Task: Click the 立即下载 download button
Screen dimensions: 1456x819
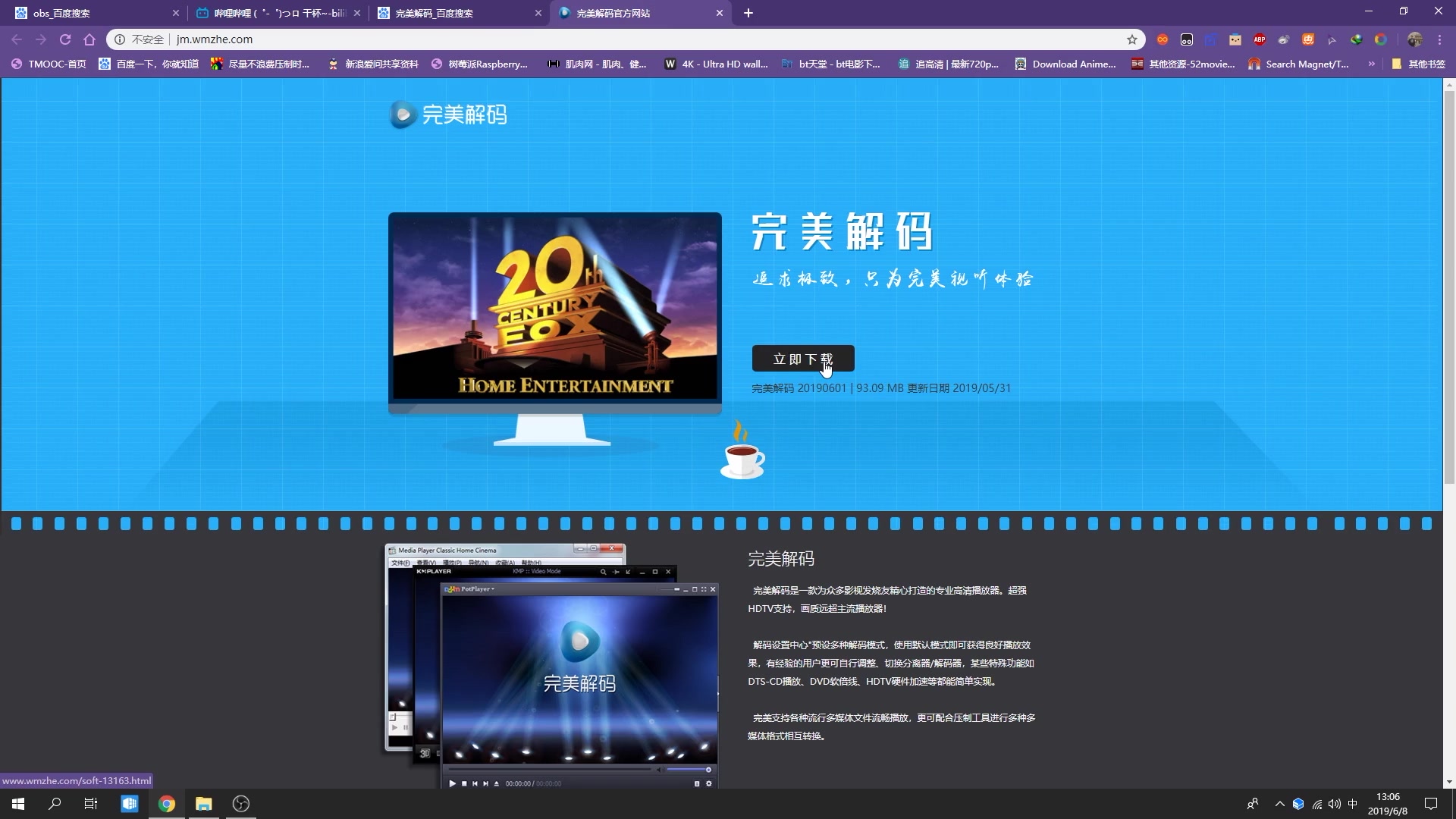Action: pos(802,359)
